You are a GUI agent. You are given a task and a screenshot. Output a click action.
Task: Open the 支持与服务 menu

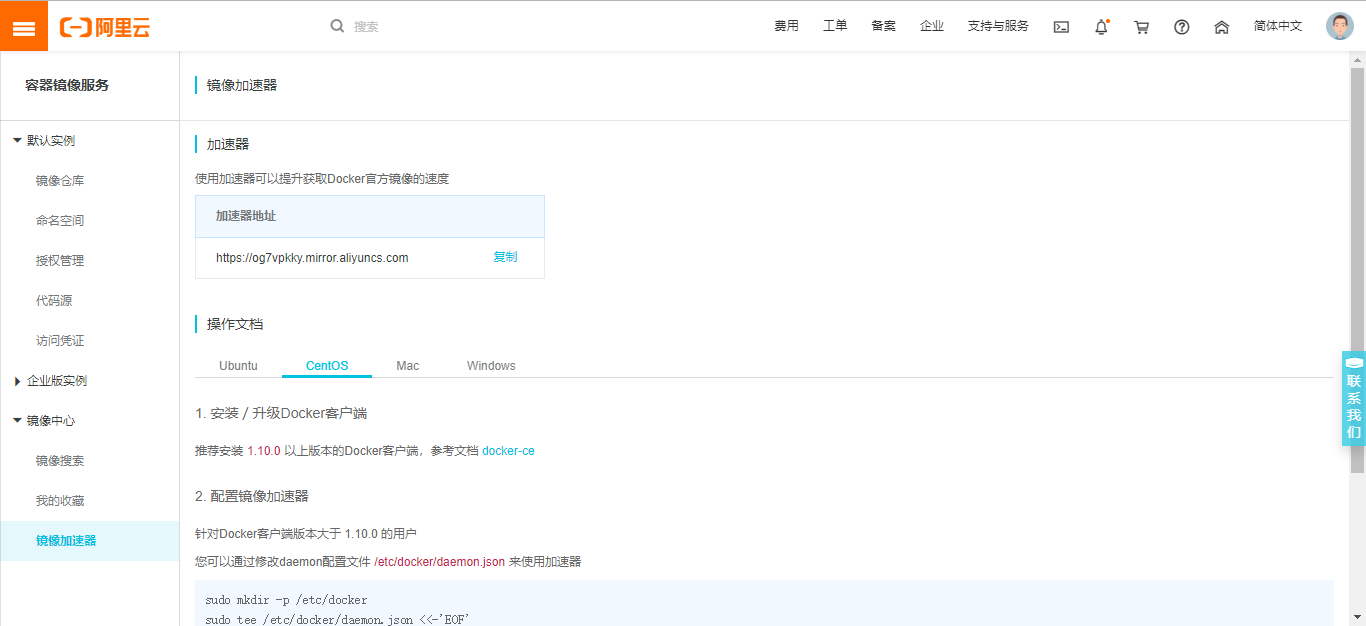click(x=998, y=26)
